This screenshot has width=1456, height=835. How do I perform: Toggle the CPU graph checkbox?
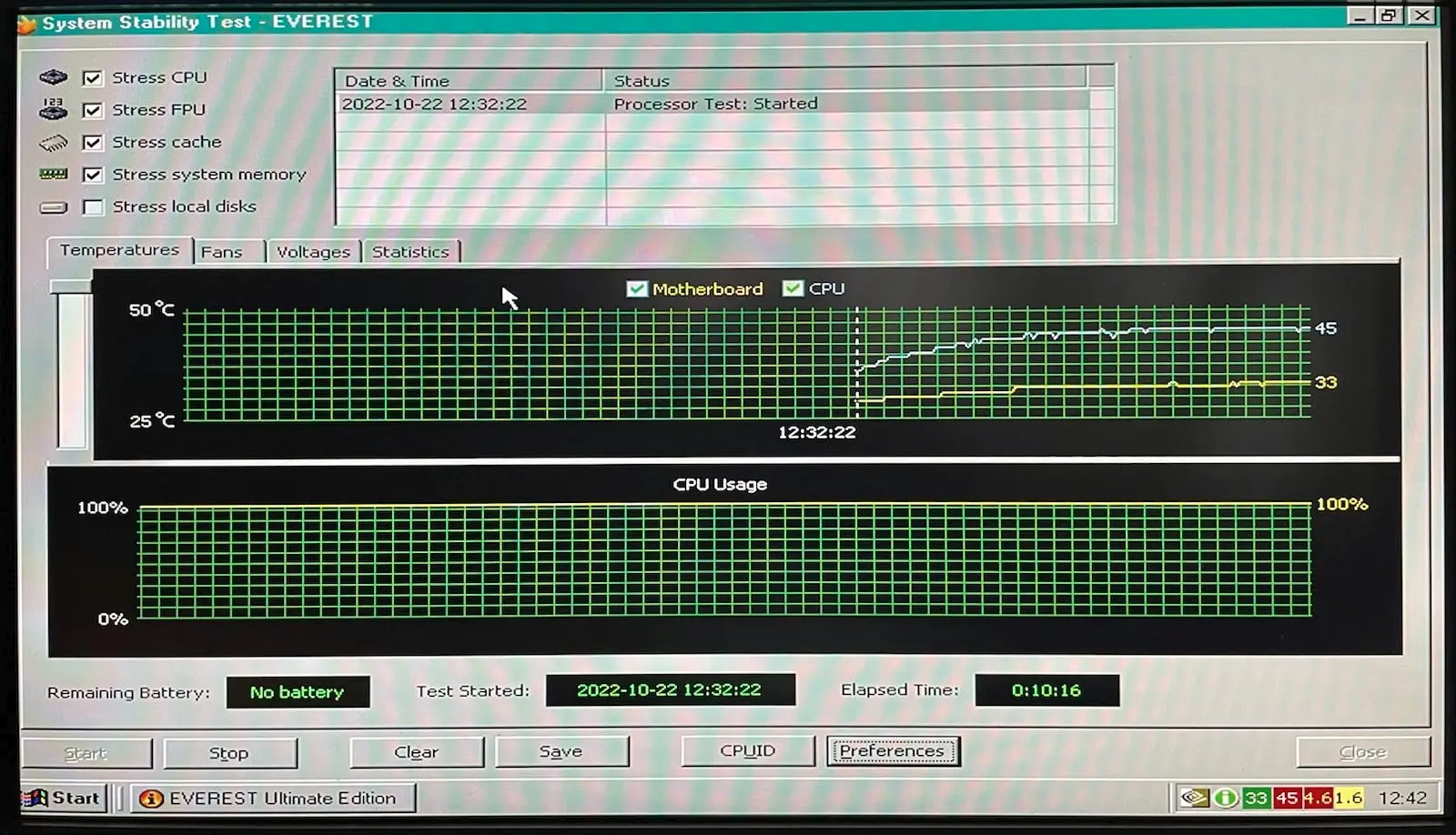tap(793, 288)
